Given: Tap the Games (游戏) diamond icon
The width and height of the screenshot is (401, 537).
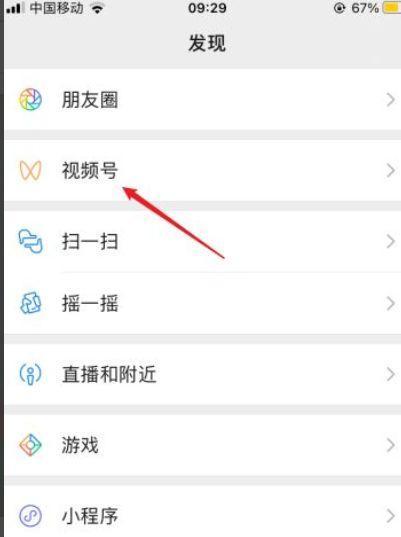Looking at the screenshot, I should click(30, 445).
